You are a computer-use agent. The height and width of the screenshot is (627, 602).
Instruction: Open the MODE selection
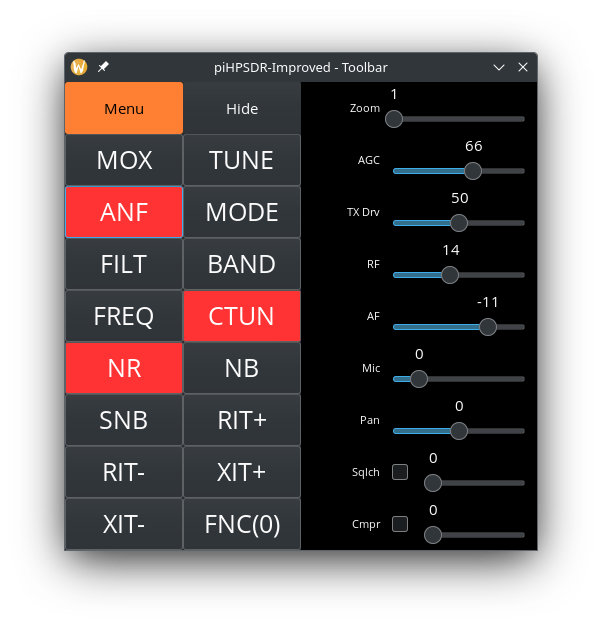point(242,212)
